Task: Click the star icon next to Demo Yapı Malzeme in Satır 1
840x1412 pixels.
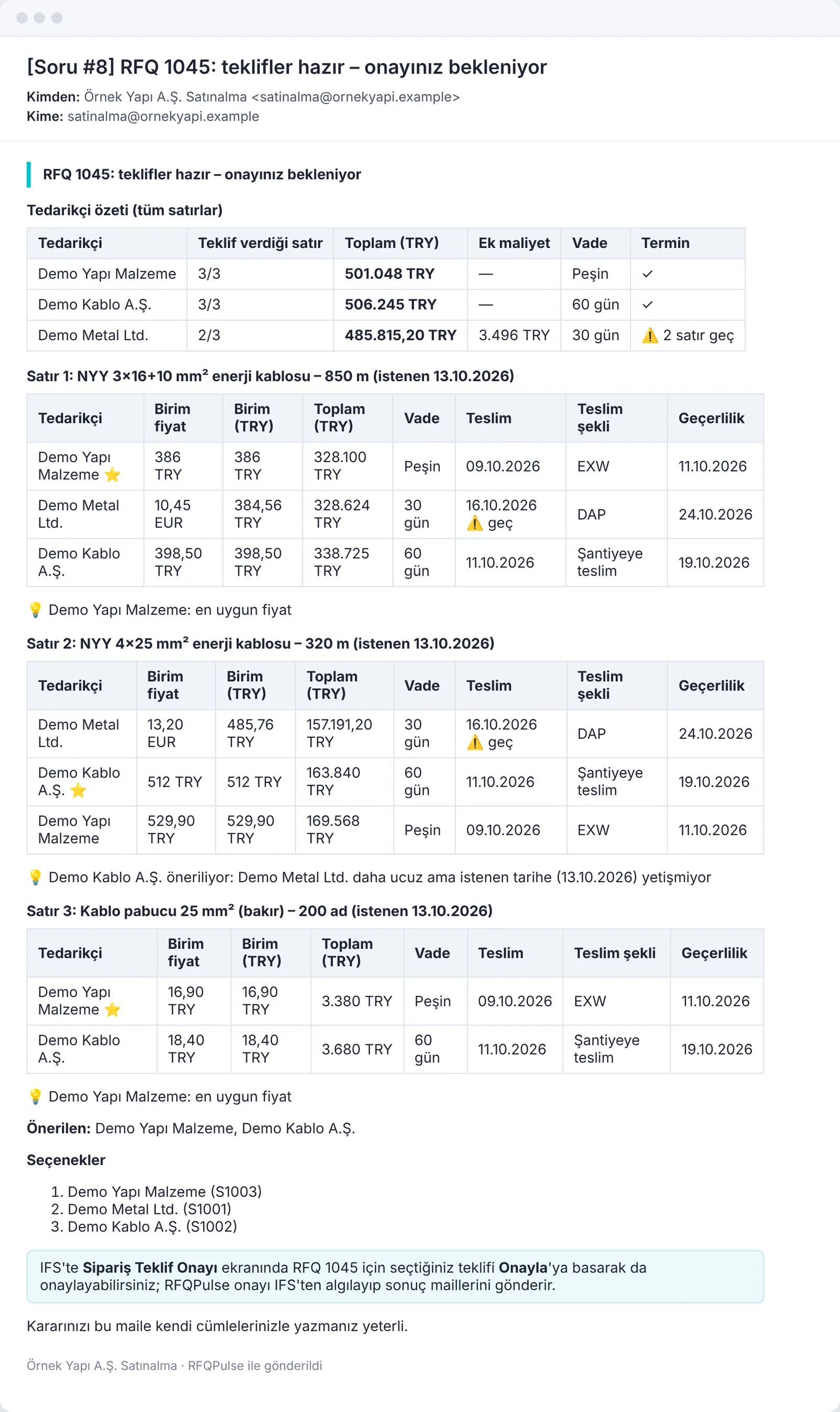Action: tap(113, 475)
